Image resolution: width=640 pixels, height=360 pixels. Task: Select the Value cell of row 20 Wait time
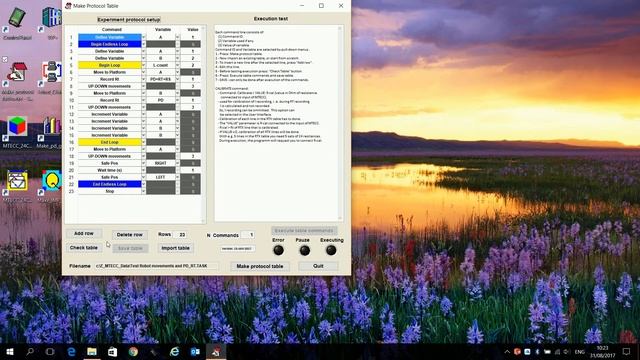coord(191,170)
